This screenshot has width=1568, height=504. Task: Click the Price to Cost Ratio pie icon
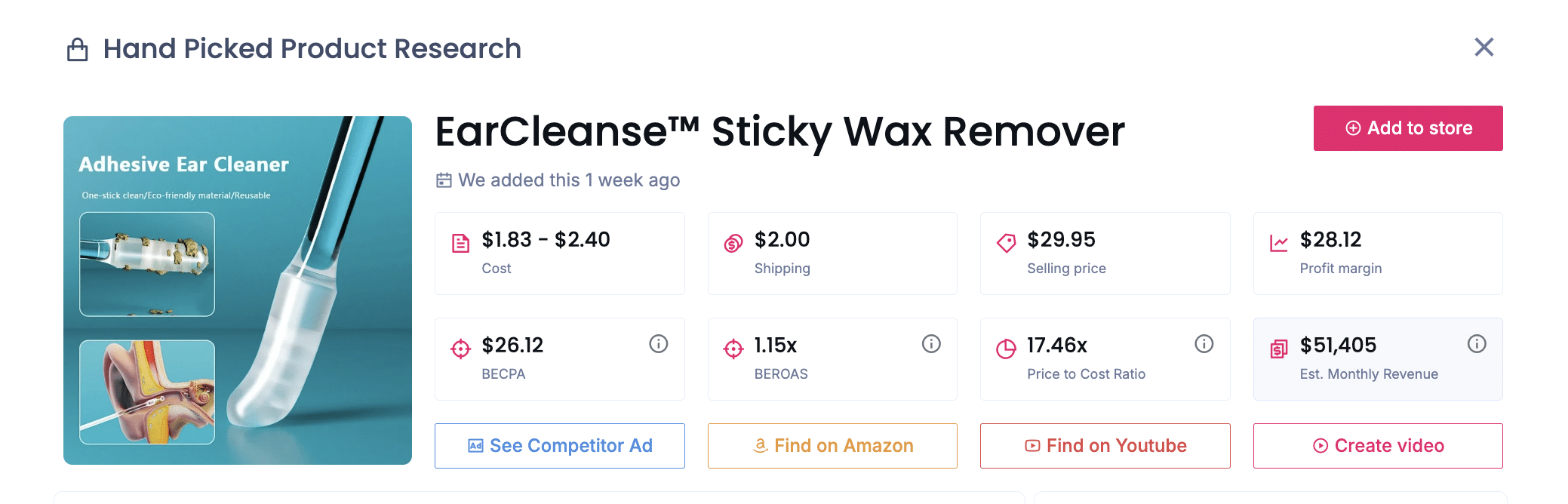1006,349
